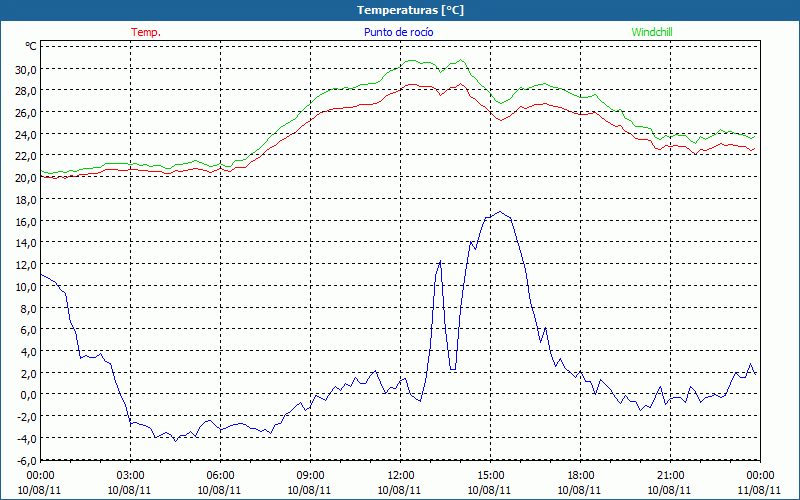Click the '30,0' y-axis value
The image size is (800, 500).
coord(26,70)
